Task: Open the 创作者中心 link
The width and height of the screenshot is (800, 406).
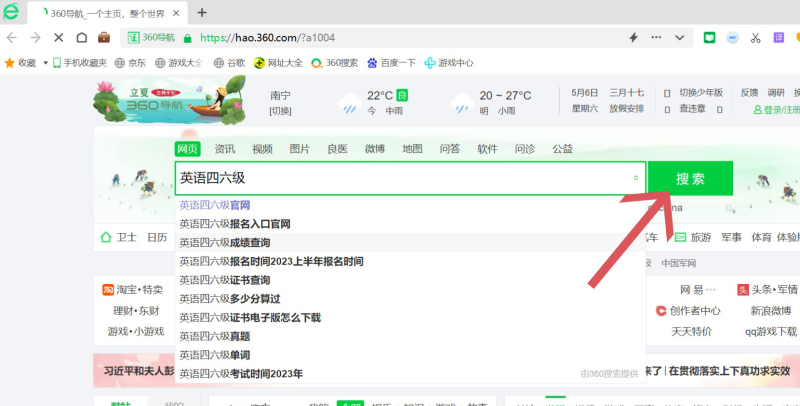Action: (688, 311)
